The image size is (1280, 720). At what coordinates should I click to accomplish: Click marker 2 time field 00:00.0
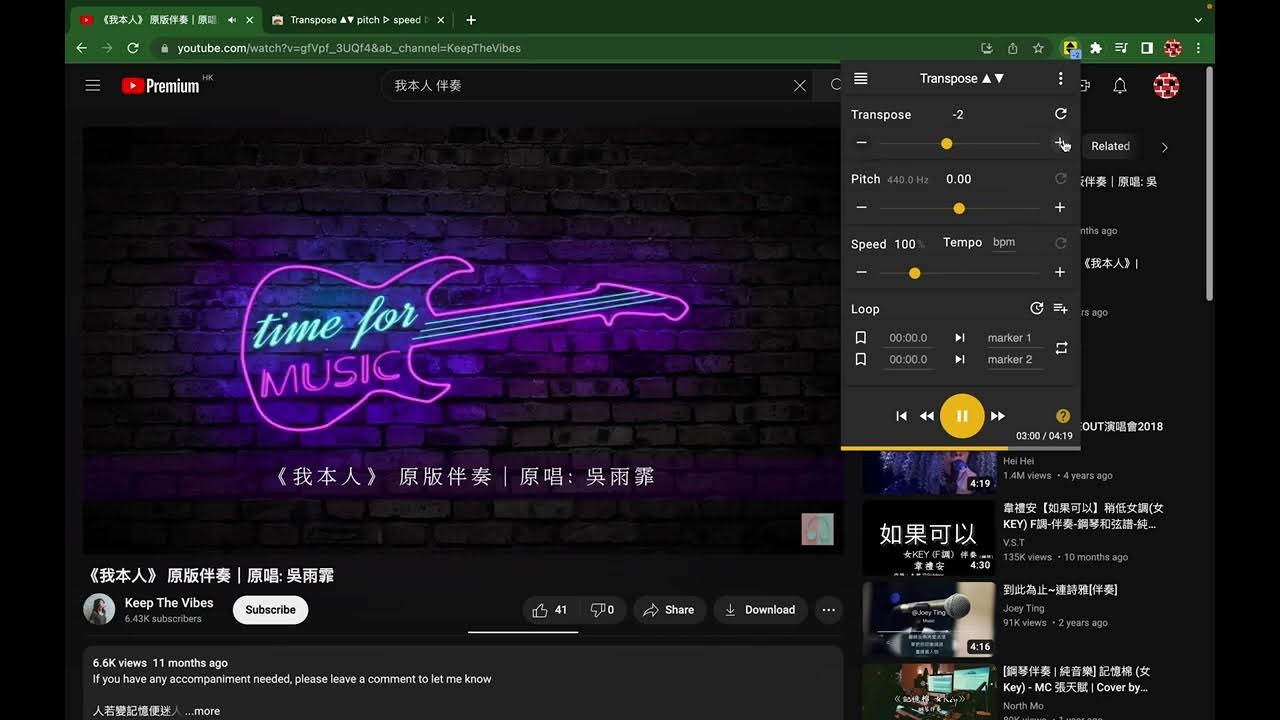pos(908,360)
